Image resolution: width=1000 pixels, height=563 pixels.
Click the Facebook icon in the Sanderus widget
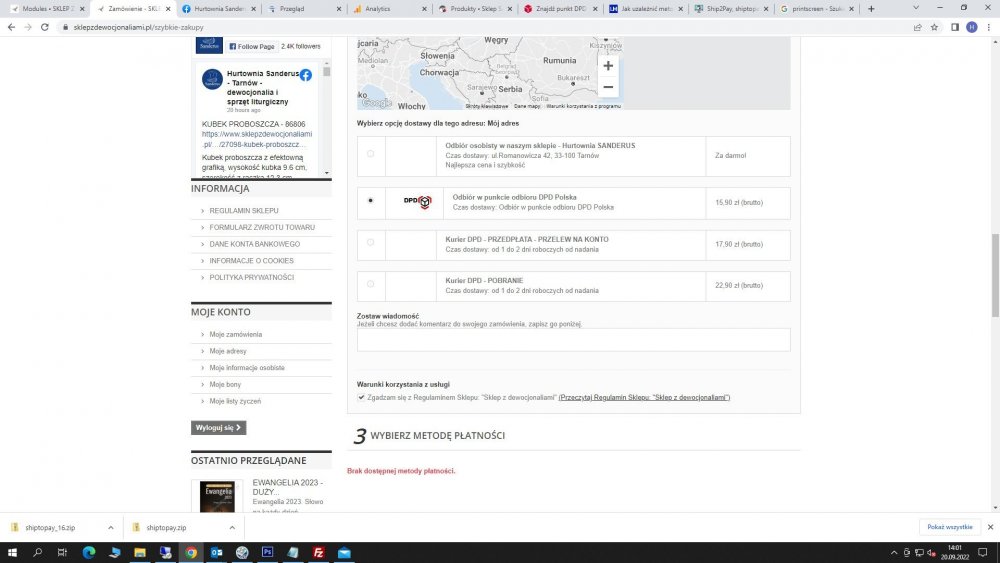point(305,75)
